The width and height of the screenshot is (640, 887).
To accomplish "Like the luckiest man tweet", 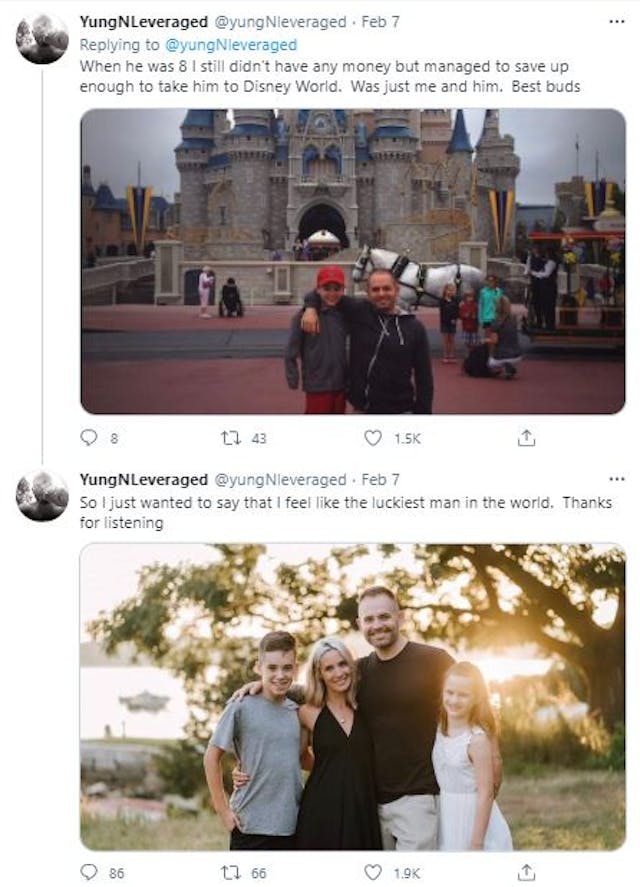I will (373, 872).
